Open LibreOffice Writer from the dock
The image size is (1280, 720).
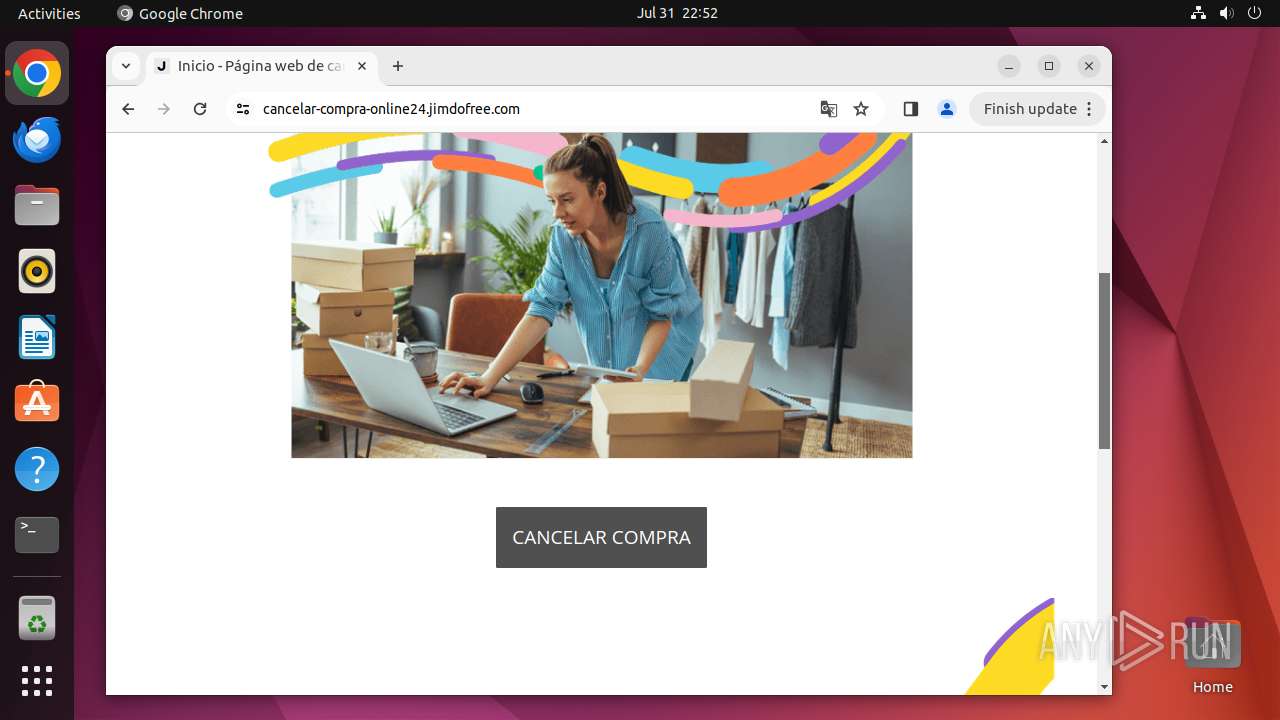[x=37, y=338]
